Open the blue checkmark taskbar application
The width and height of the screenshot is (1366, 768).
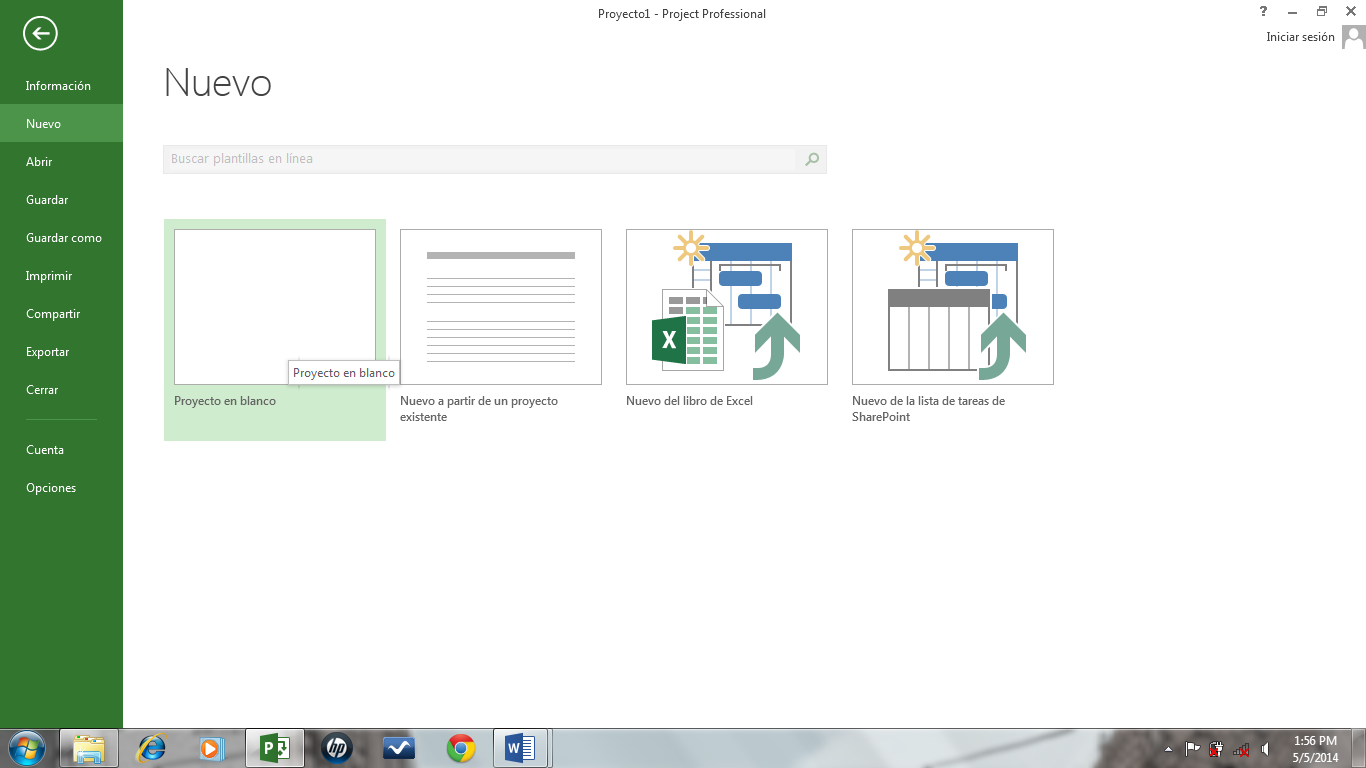click(x=399, y=748)
